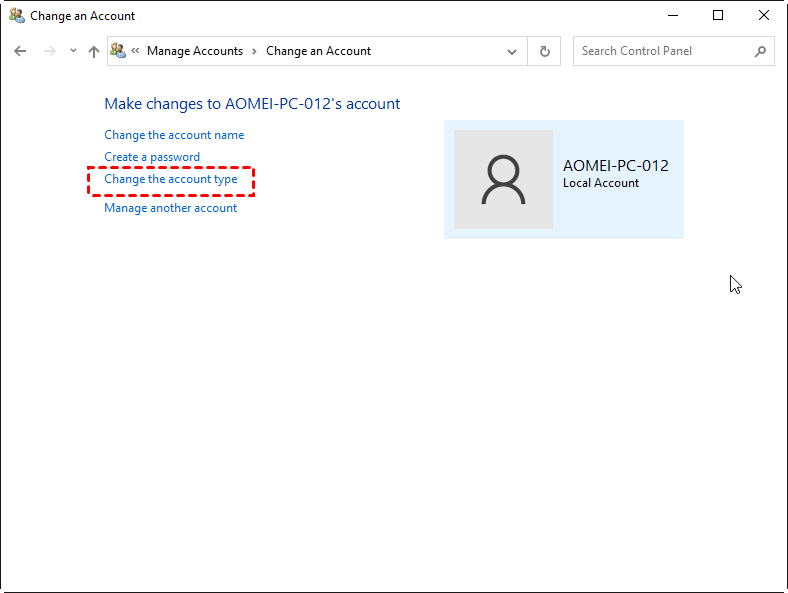
Task: Click the window icon in title bar
Action: point(16,16)
